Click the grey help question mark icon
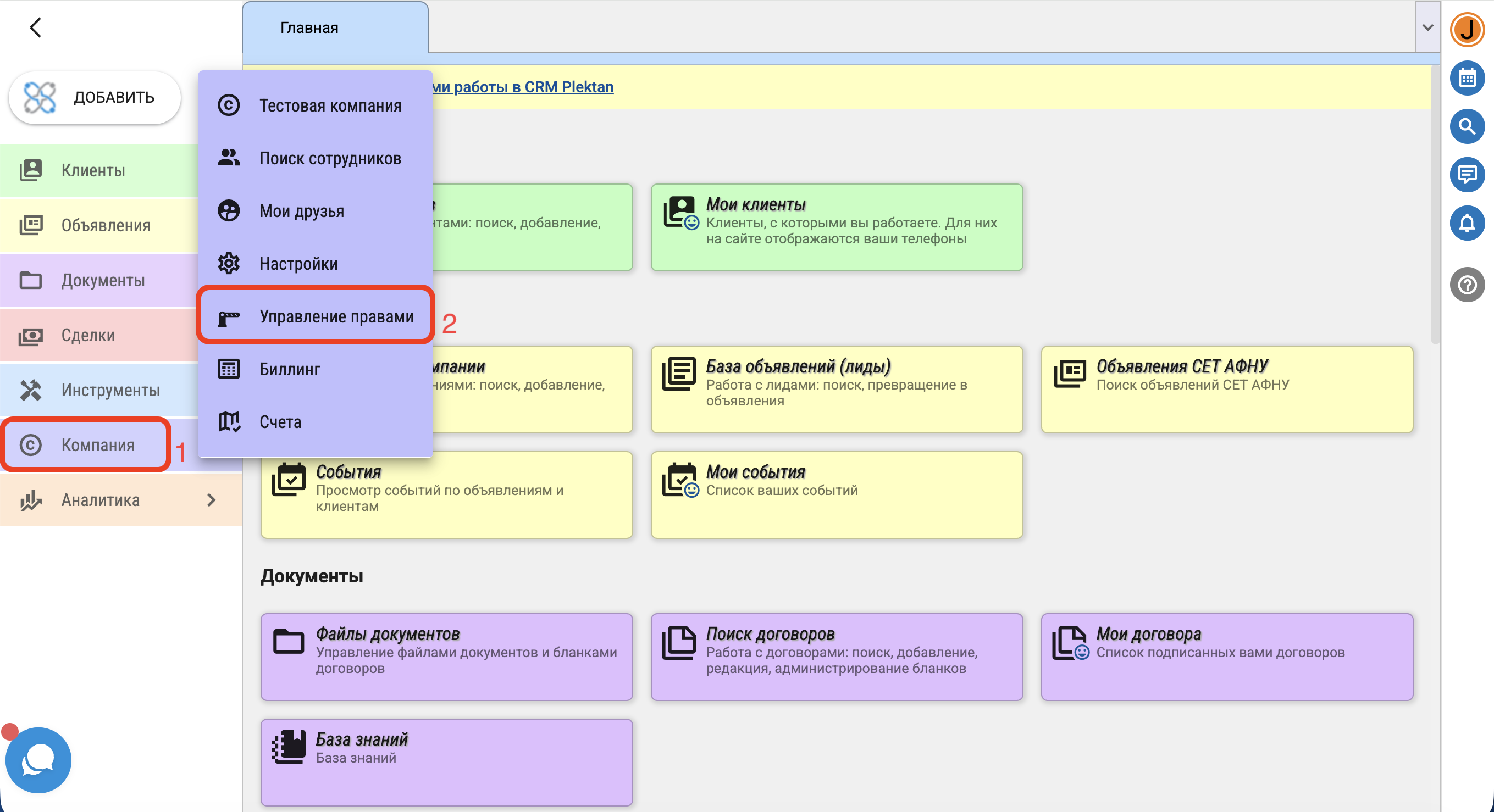1494x812 pixels. tap(1467, 285)
